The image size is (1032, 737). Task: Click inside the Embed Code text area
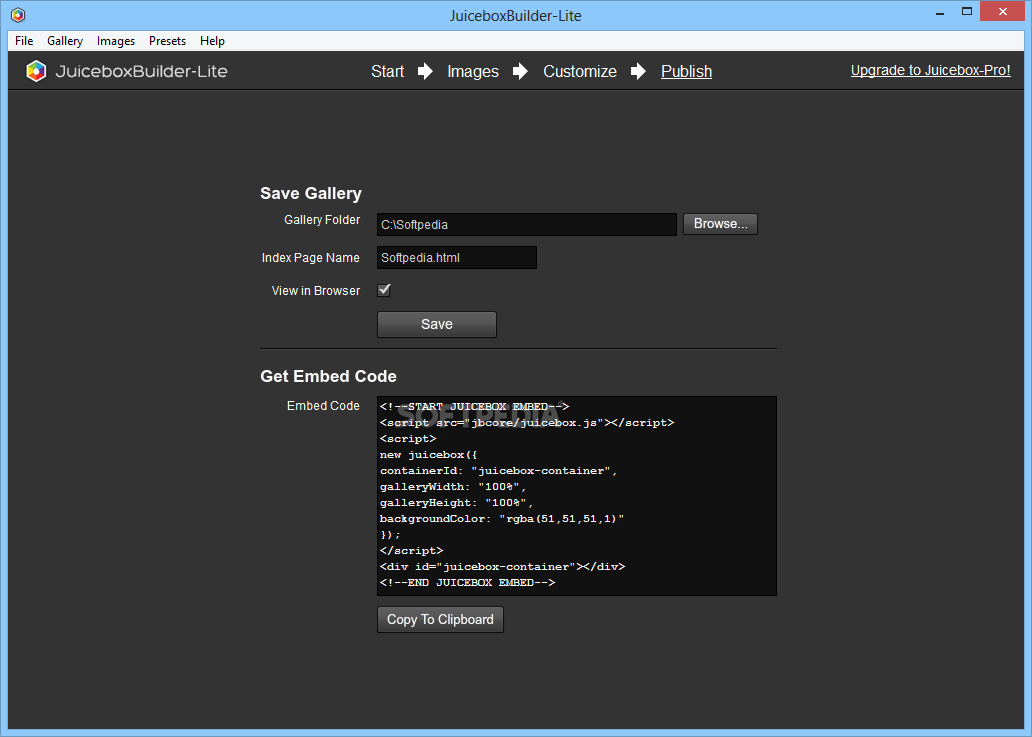click(x=577, y=496)
